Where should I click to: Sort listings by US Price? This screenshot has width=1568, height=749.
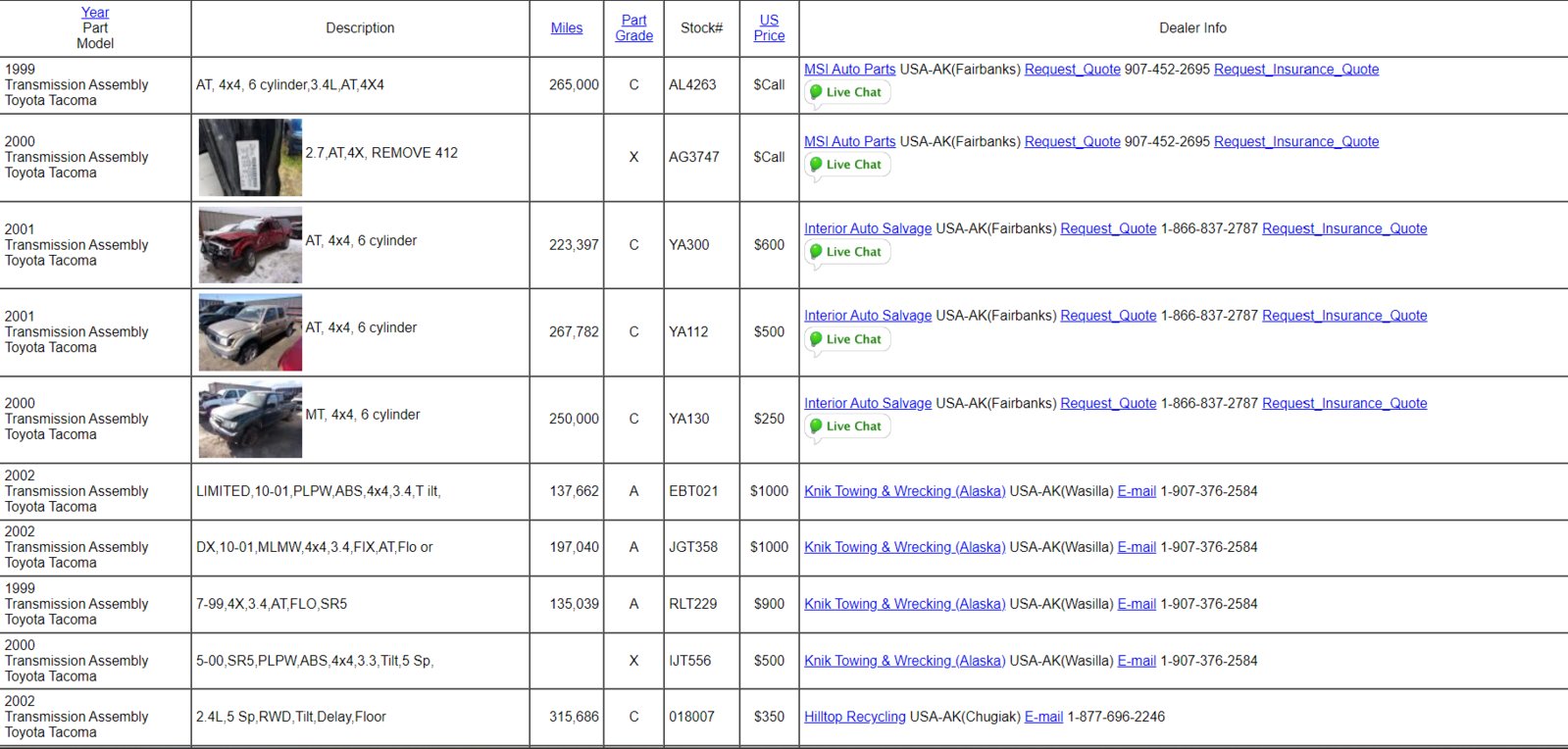pos(769,28)
